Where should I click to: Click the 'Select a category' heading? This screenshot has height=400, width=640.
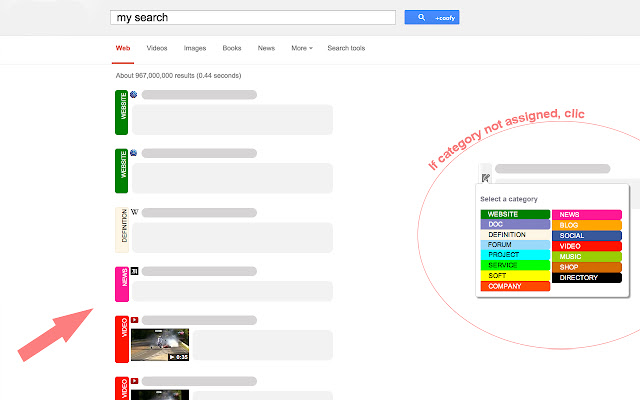[509, 199]
